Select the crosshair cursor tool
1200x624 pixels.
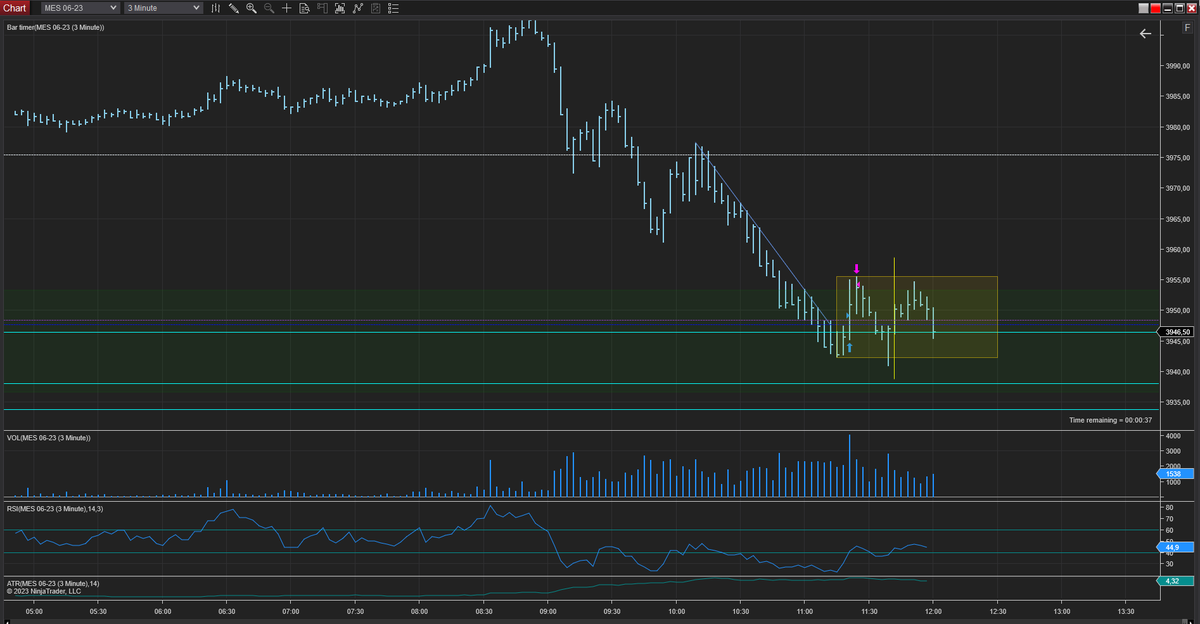pyautogui.click(x=287, y=8)
